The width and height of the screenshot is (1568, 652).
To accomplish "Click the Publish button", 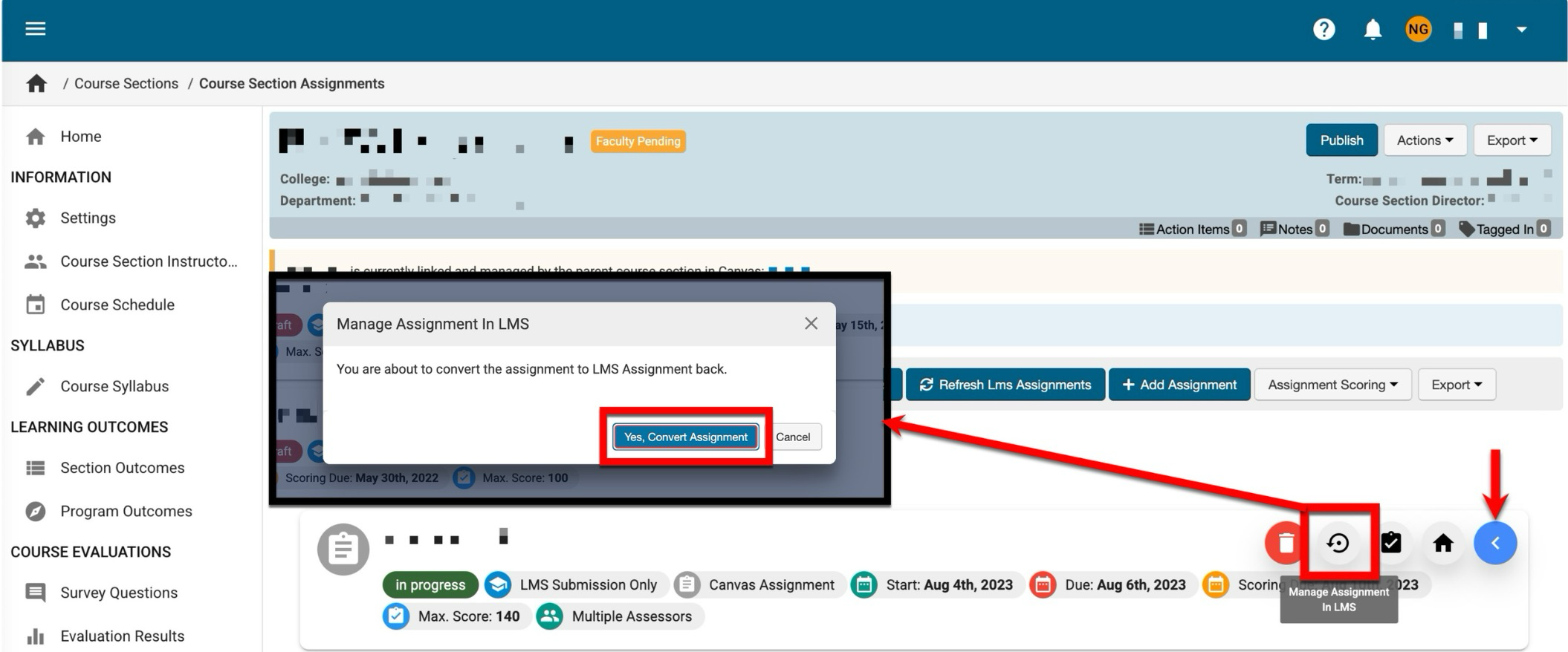I will tap(1341, 140).
